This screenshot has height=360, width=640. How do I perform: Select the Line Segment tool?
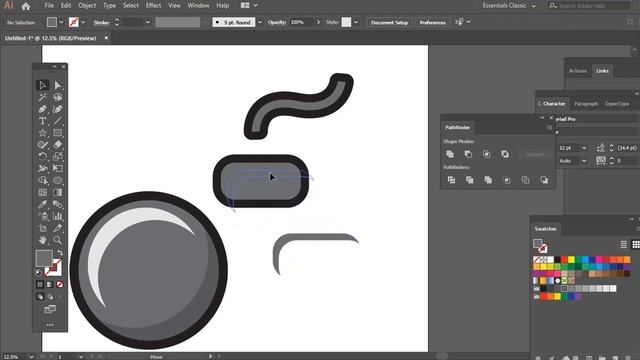click(58, 121)
